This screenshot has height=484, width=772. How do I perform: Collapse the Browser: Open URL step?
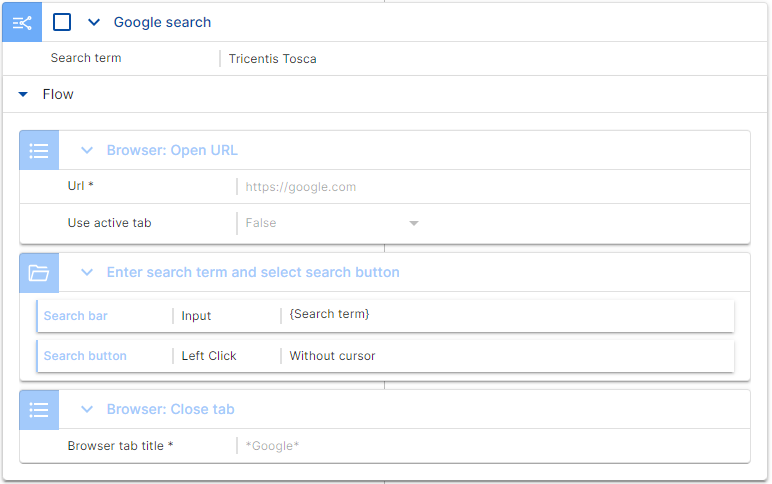coord(87,151)
